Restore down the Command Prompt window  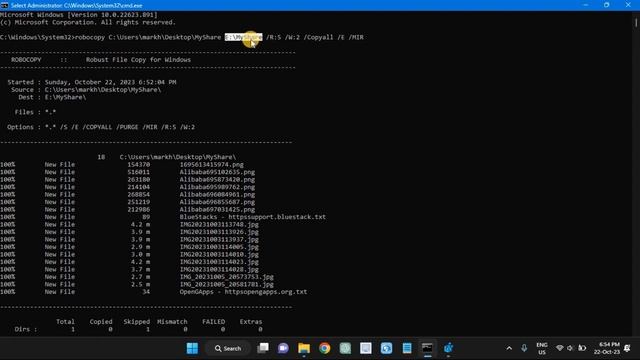pos(607,5)
